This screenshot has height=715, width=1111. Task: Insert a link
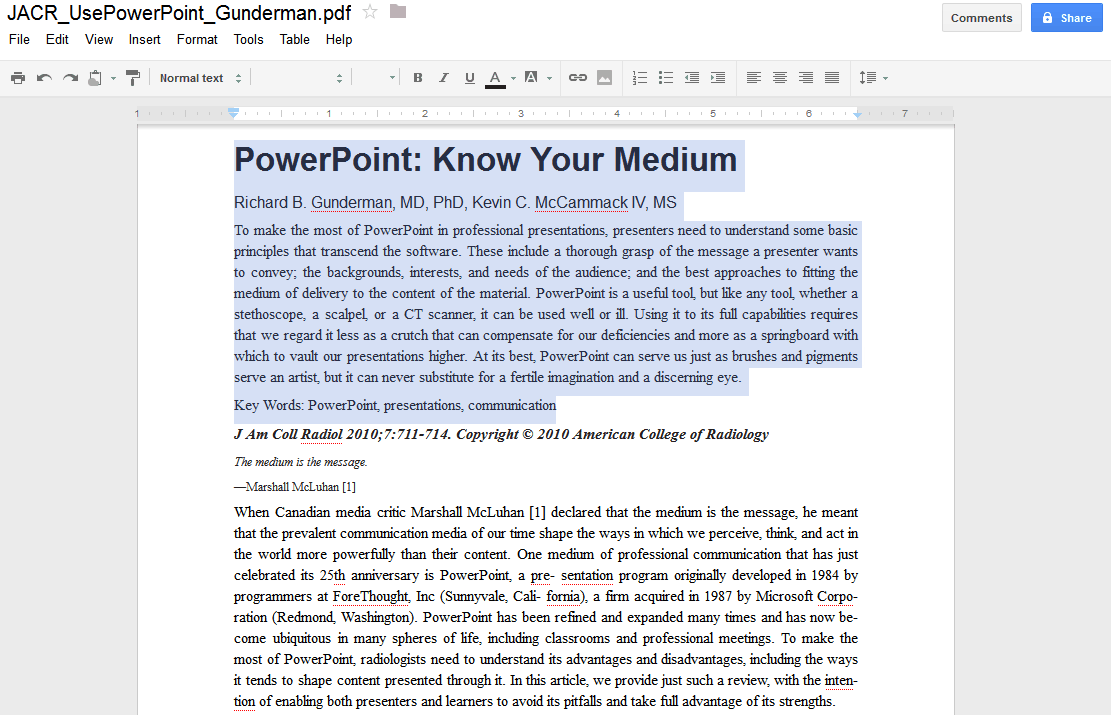[x=577, y=77]
